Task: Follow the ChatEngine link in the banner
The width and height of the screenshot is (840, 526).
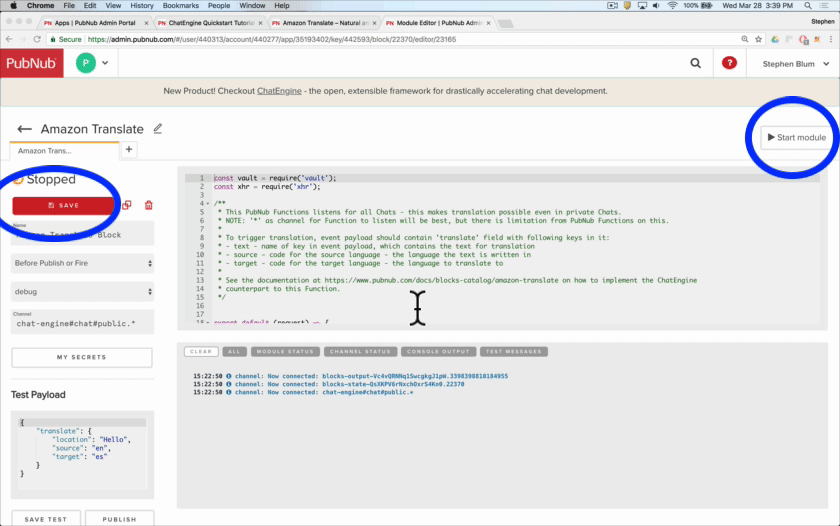Action: (279, 91)
